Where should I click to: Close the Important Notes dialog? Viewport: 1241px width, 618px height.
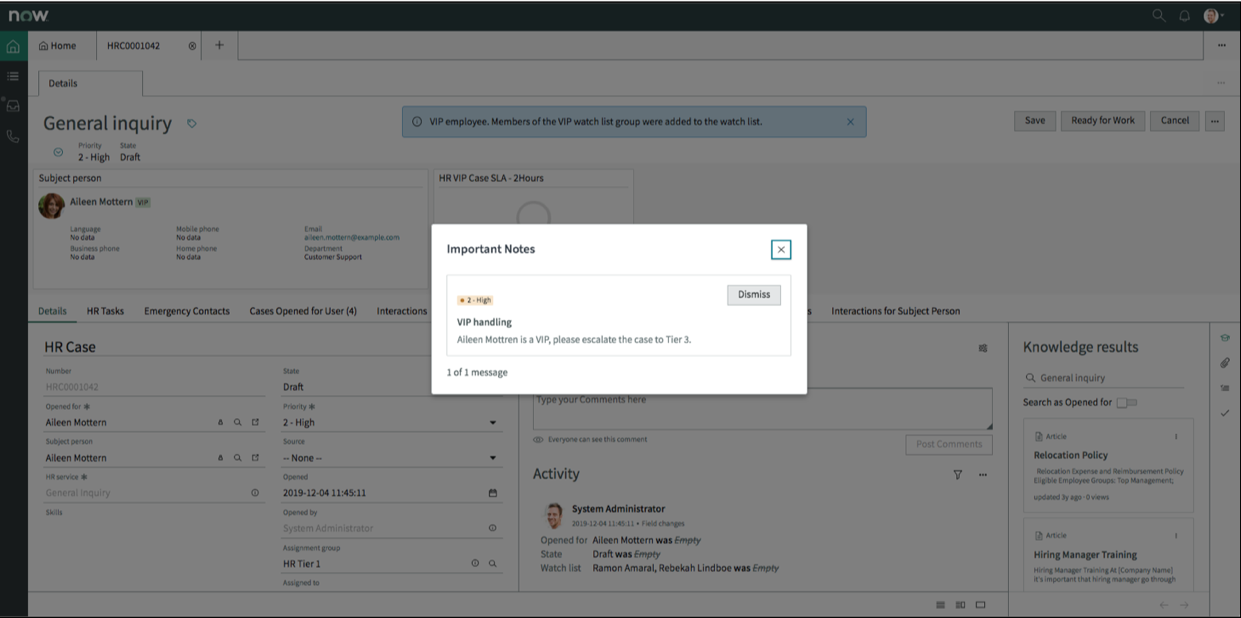pos(781,249)
